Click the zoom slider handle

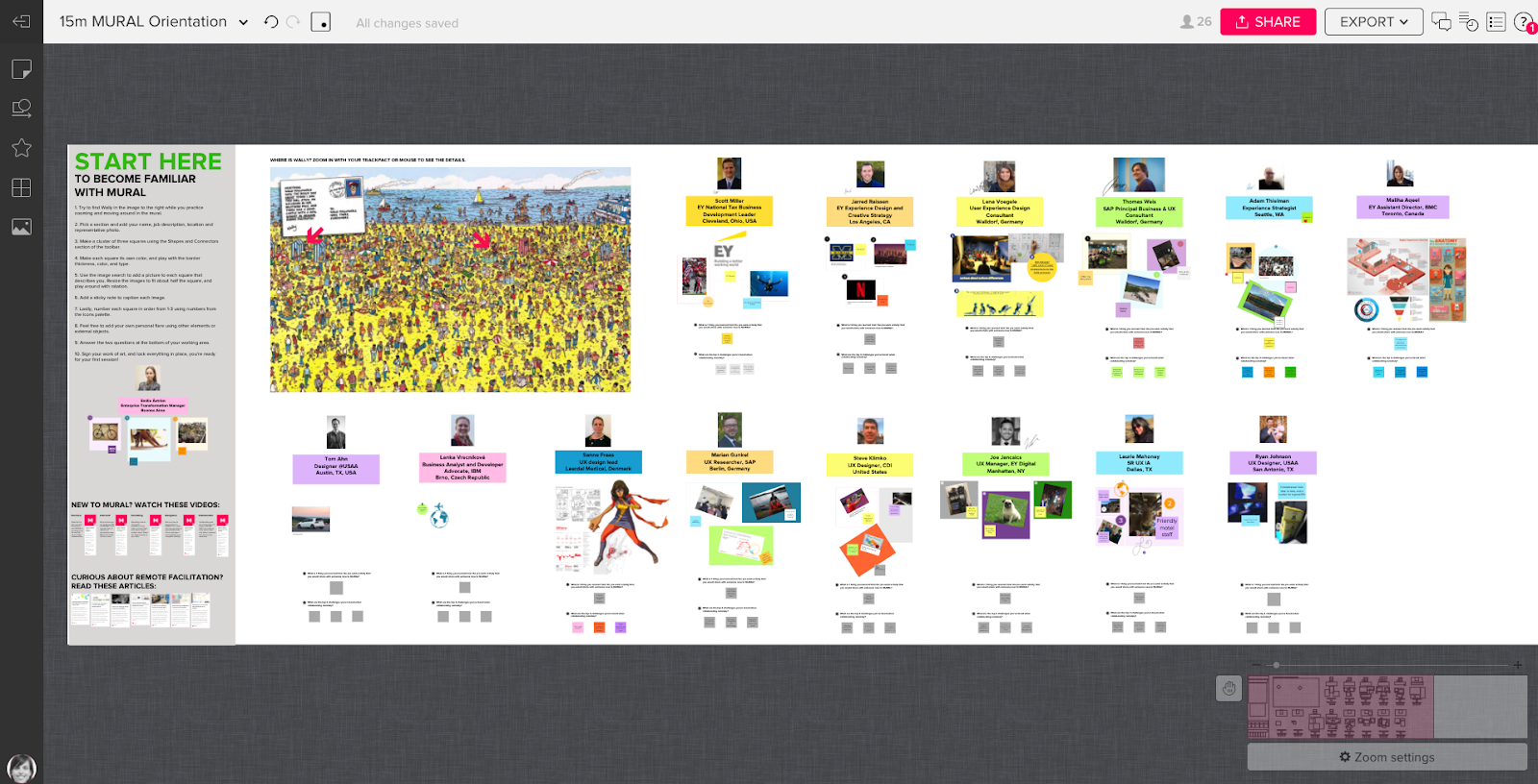pos(1277,665)
